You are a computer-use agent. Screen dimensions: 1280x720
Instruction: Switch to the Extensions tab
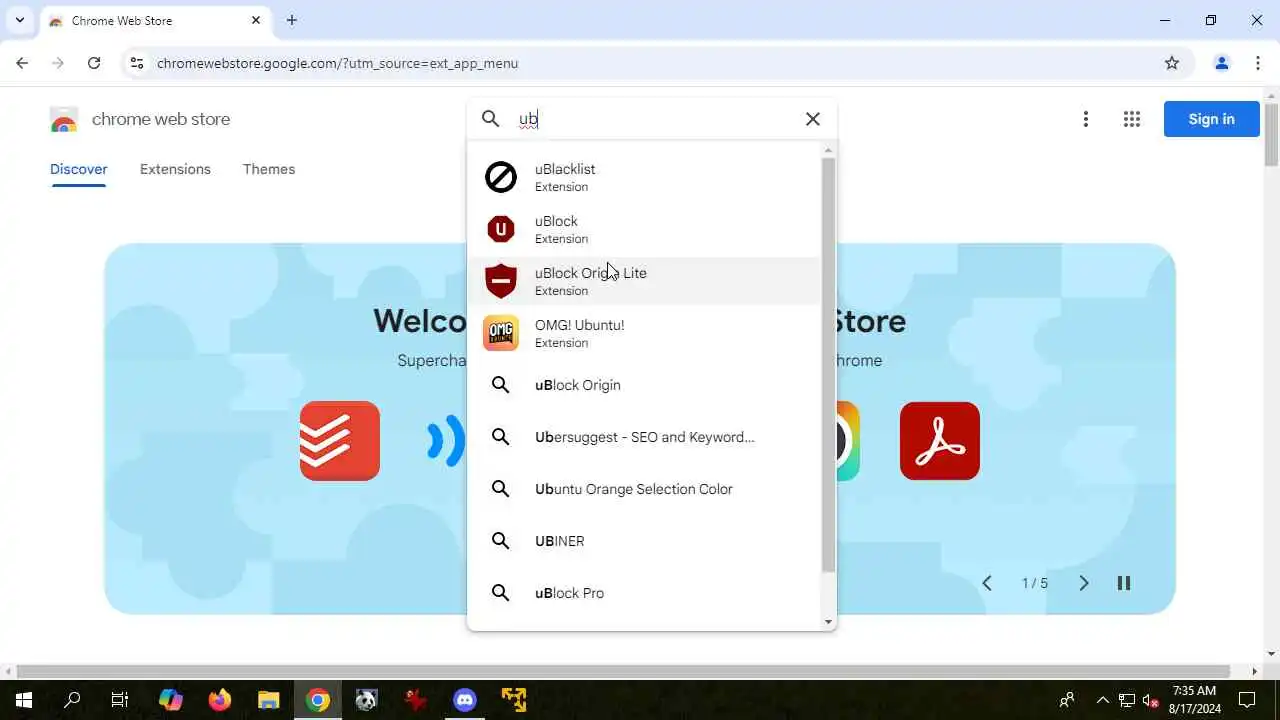coord(175,169)
